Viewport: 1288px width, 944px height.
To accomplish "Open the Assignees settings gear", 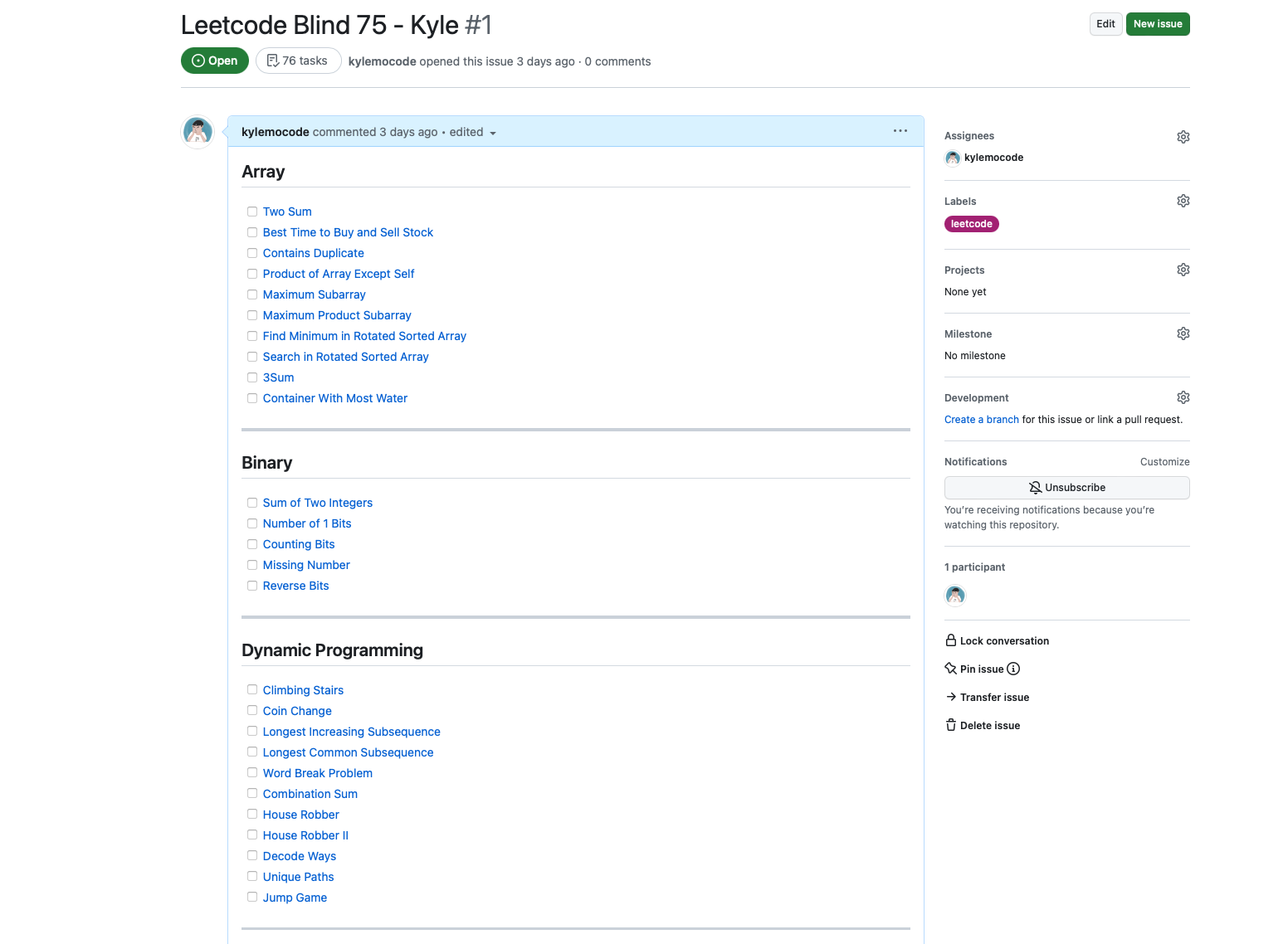I will [x=1183, y=137].
